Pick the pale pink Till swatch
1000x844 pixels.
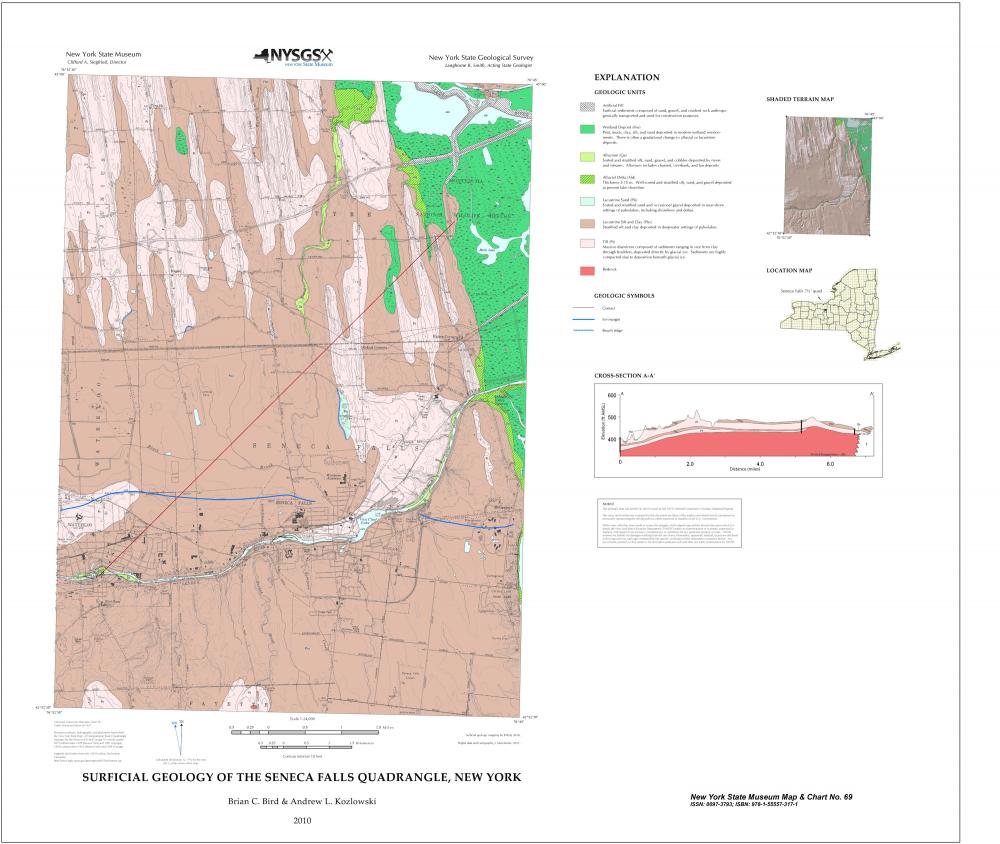point(584,243)
